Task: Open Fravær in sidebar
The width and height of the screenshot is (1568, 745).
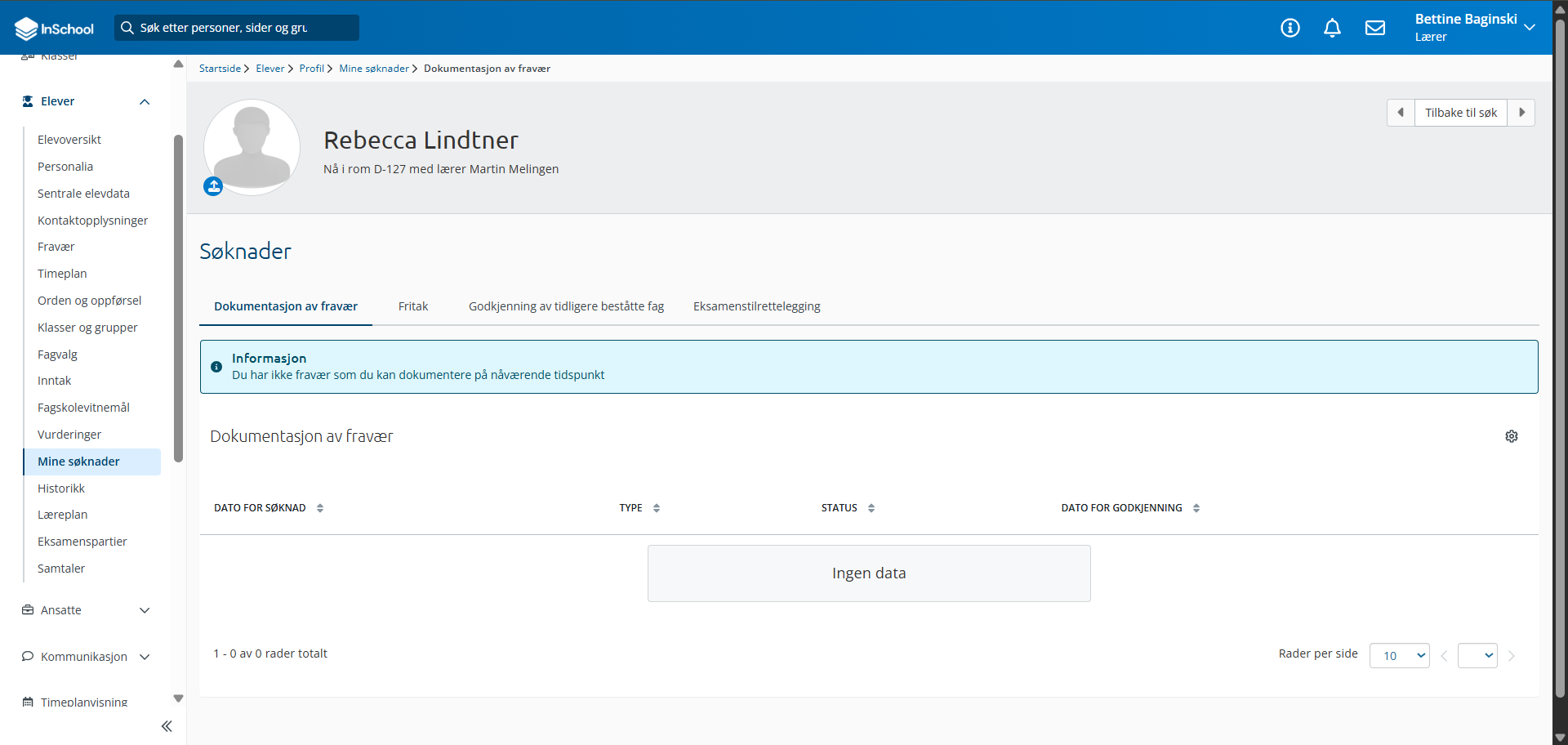Action: (x=56, y=247)
